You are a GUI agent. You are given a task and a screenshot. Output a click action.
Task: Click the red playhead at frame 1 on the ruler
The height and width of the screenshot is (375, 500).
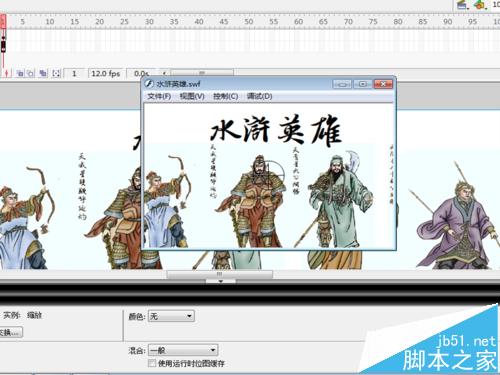point(3,22)
